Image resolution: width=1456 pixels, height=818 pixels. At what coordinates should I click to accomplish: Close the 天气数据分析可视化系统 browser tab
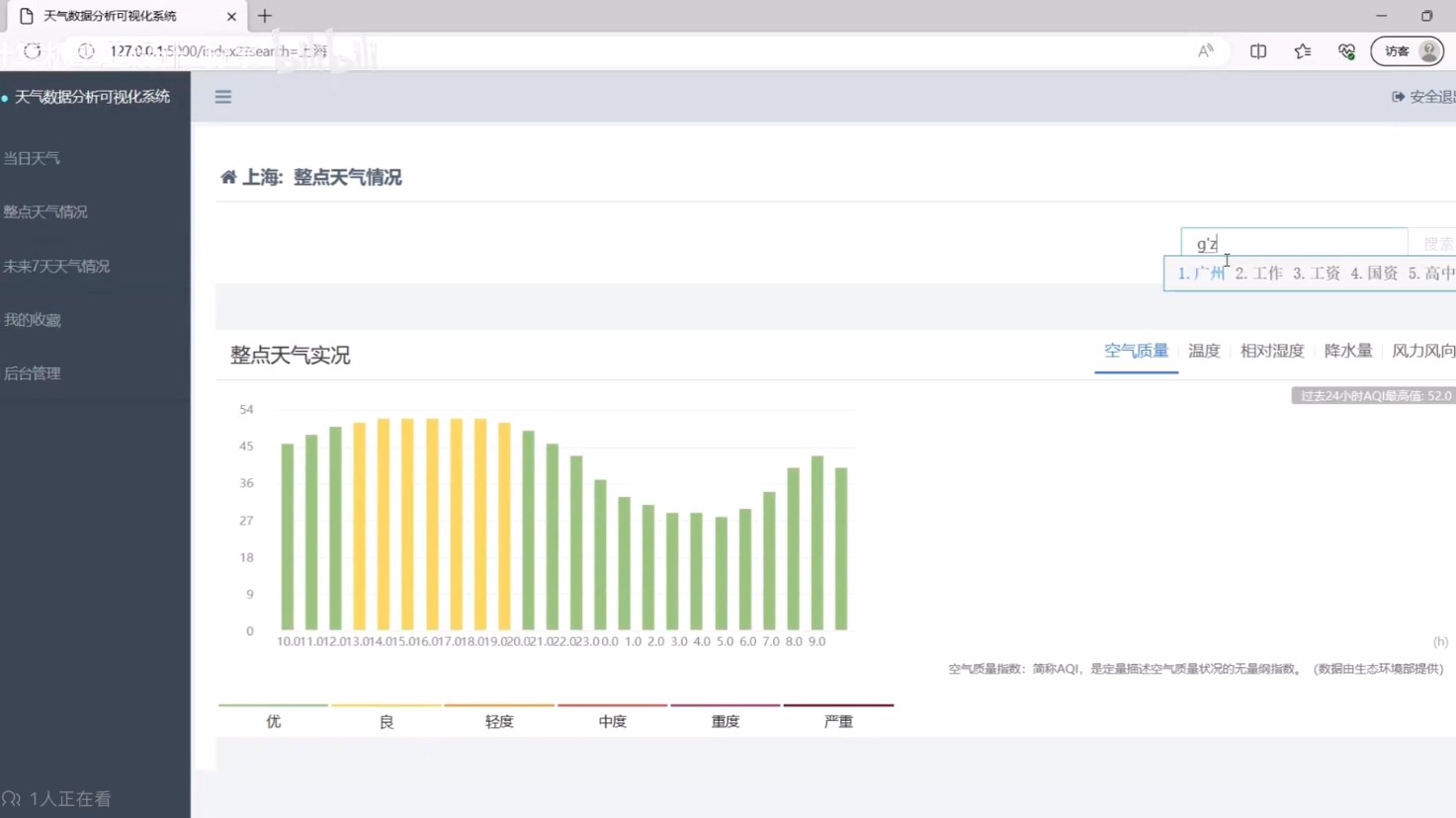coord(231,16)
